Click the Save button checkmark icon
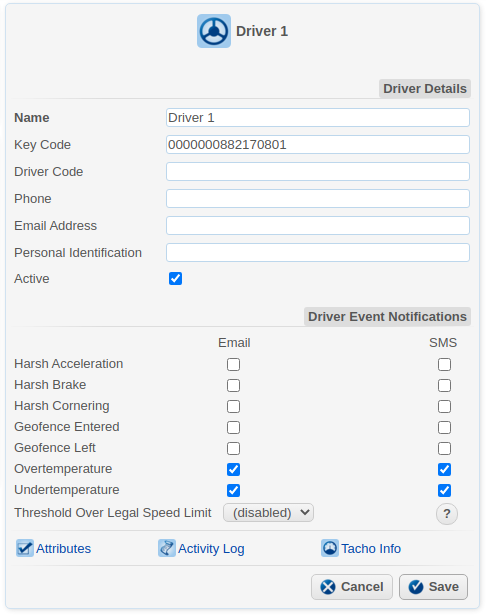The width and height of the screenshot is (486, 615). click(416, 587)
